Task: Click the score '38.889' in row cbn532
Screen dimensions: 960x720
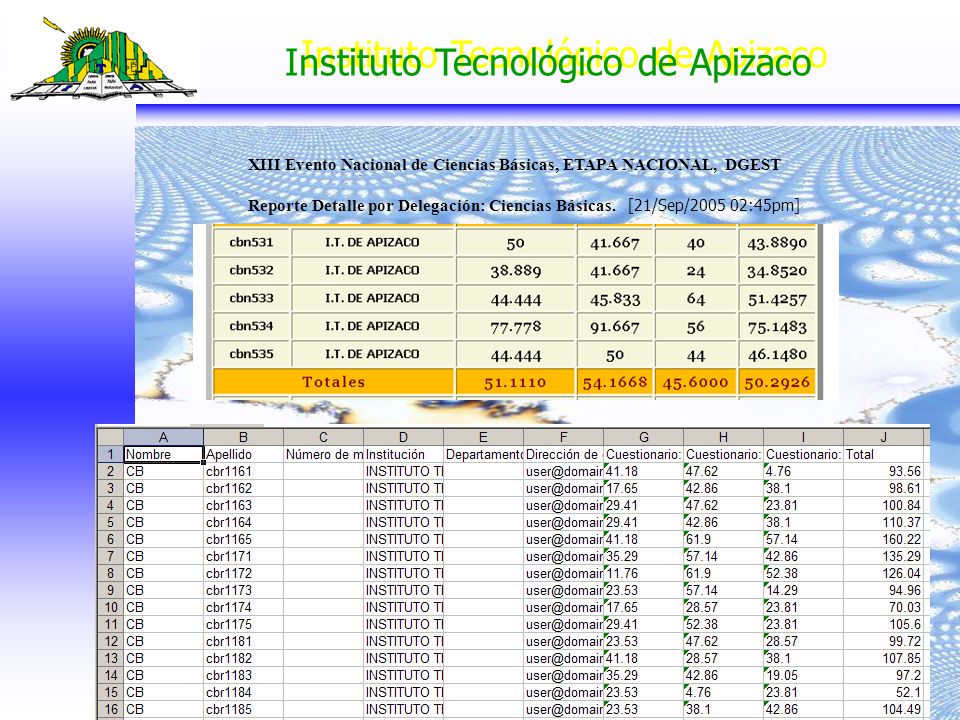Action: coord(516,271)
